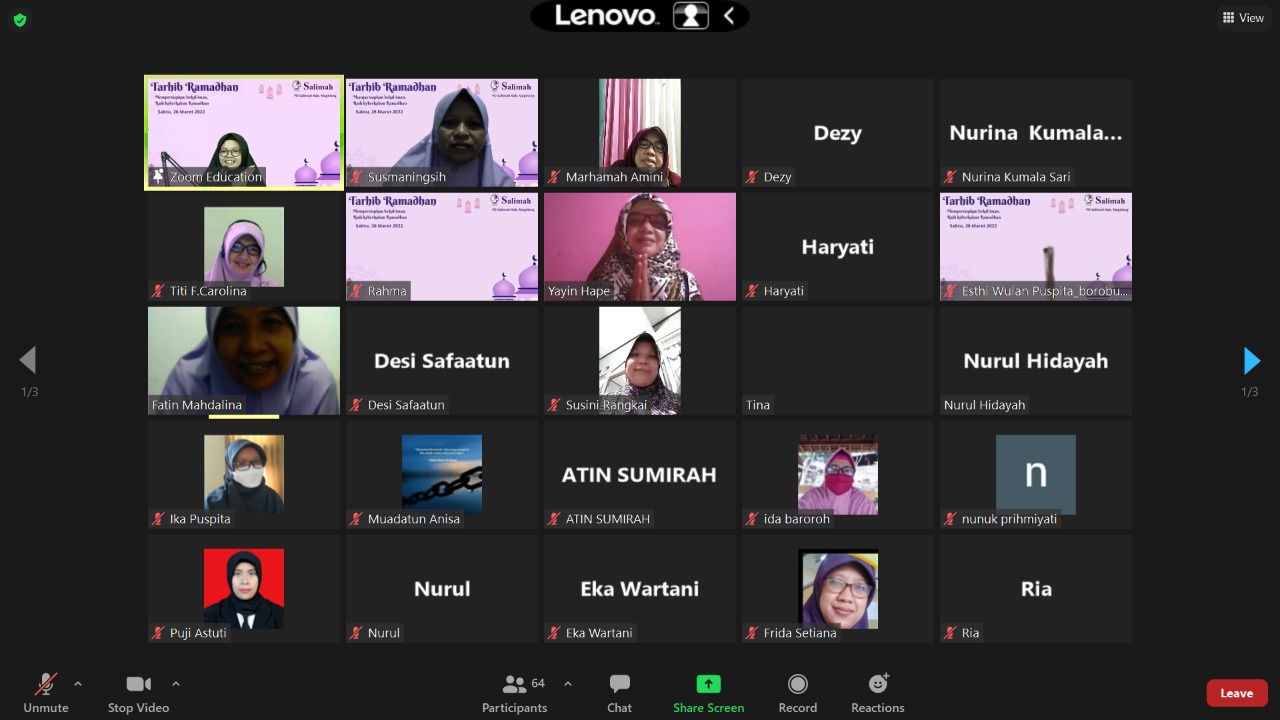Unmute the microphone
Screen dimensions: 1280x720
click(46, 685)
